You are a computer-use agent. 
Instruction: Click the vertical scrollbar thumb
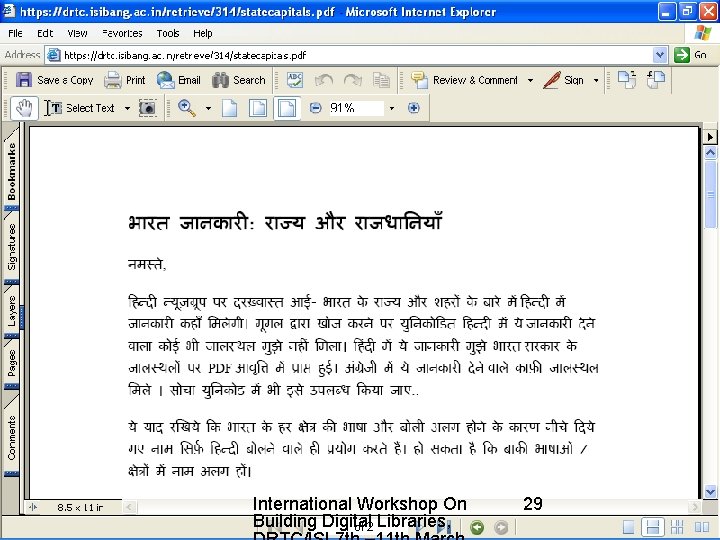[x=710, y=194]
